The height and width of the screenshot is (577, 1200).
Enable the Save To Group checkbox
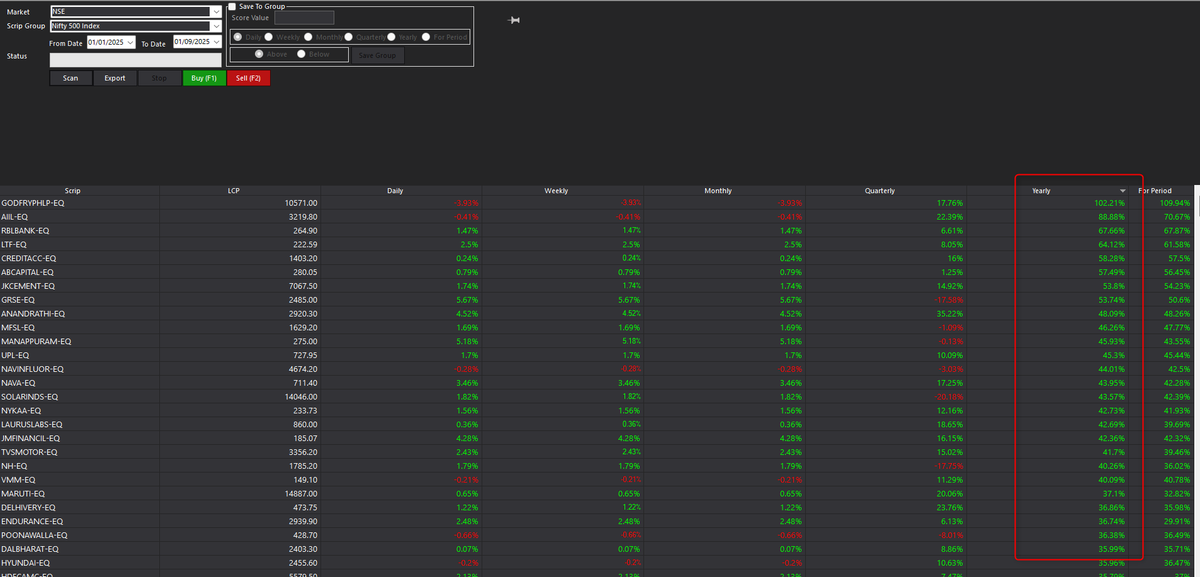(x=232, y=5)
